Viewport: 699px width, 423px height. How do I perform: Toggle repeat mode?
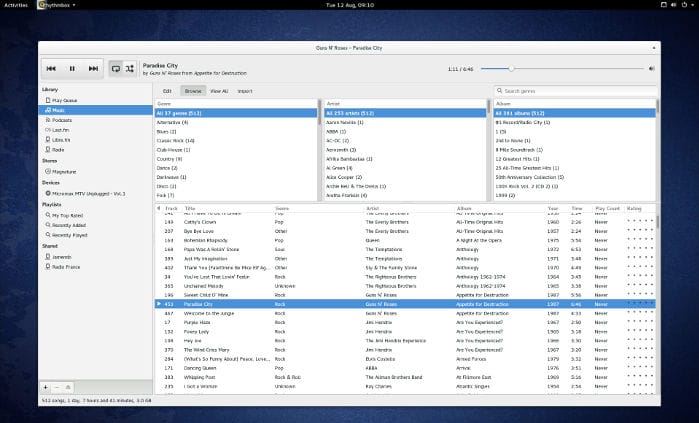pyautogui.click(x=116, y=69)
